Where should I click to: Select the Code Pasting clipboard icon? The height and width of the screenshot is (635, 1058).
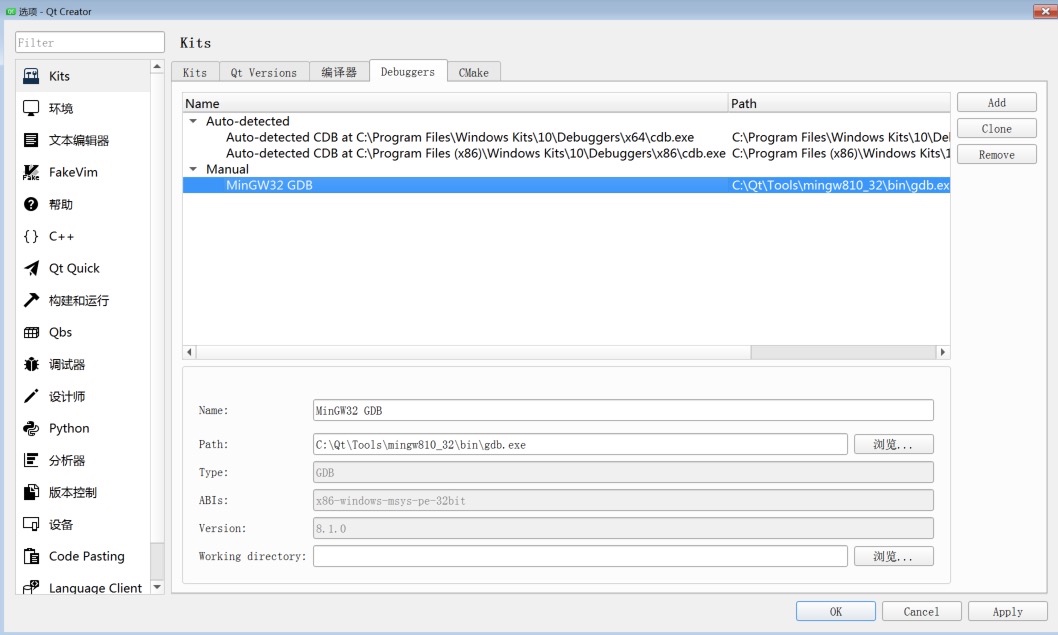(x=31, y=556)
